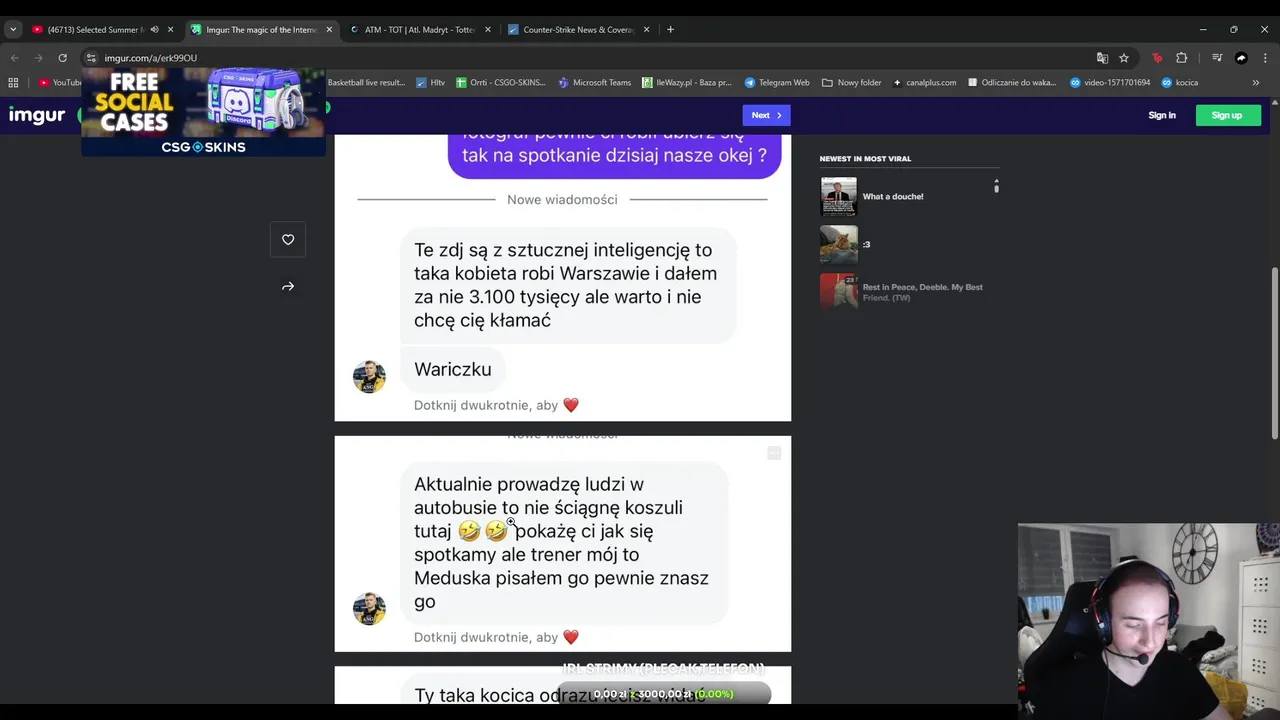Click the Aktualnie prowadzę ludzi message image

click(563, 544)
